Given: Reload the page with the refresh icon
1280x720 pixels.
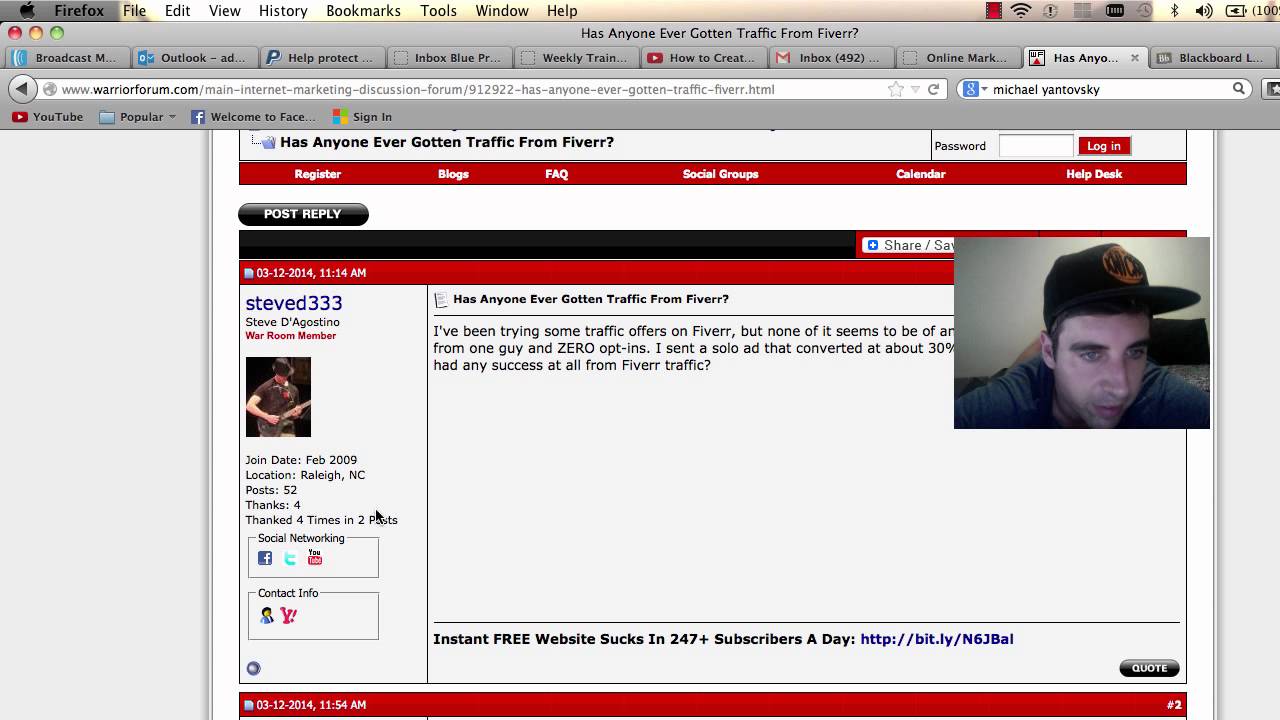Looking at the screenshot, I should point(933,89).
